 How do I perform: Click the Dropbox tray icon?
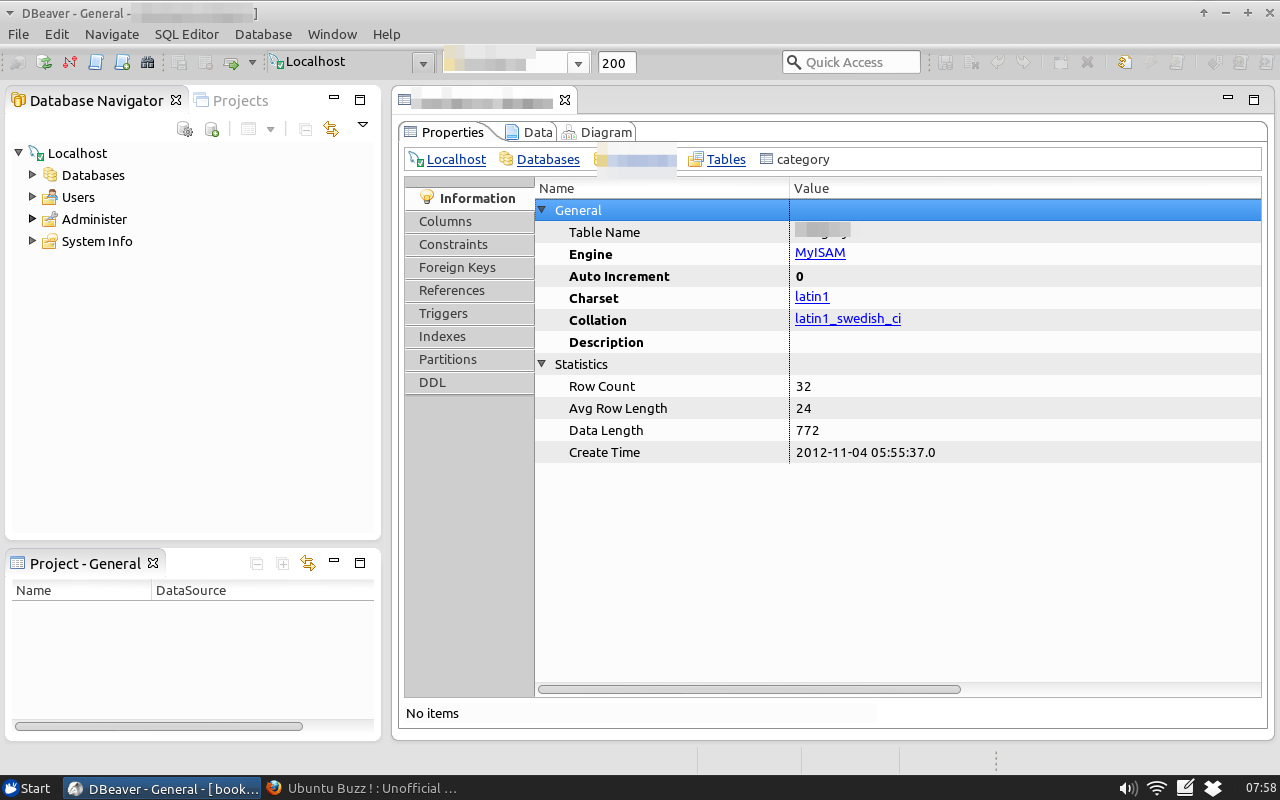(x=1213, y=788)
